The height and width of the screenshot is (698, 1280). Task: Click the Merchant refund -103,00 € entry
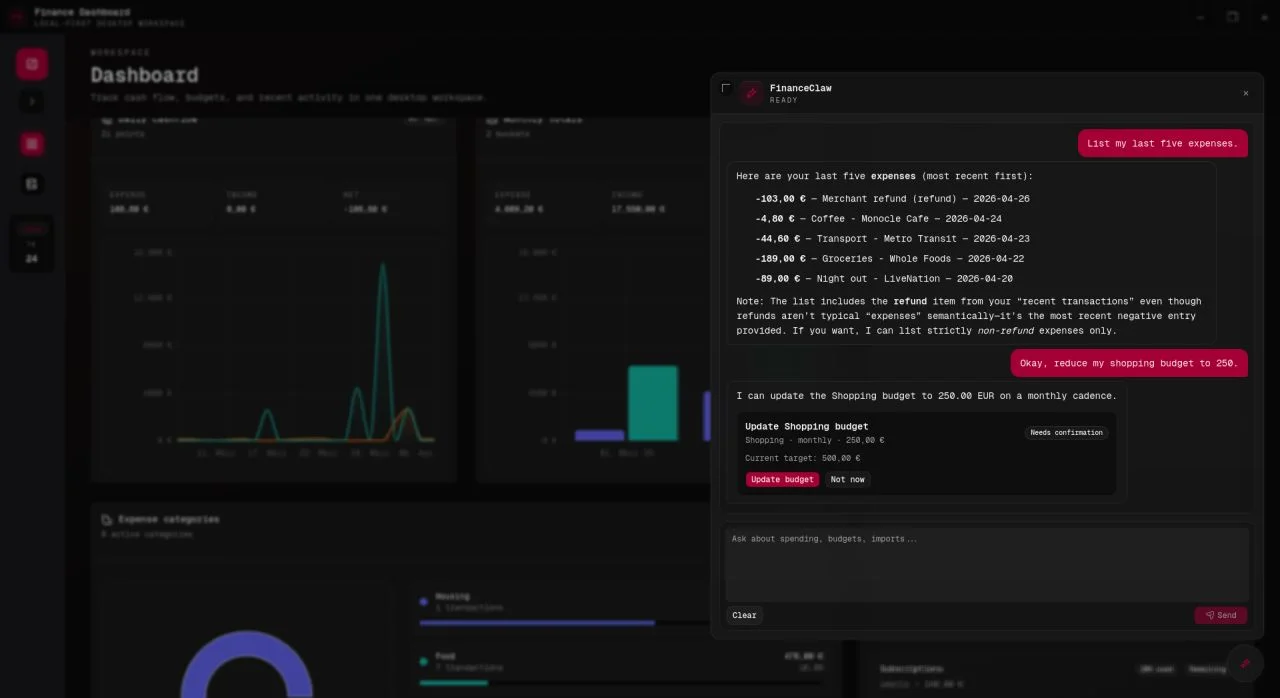[x=892, y=199]
